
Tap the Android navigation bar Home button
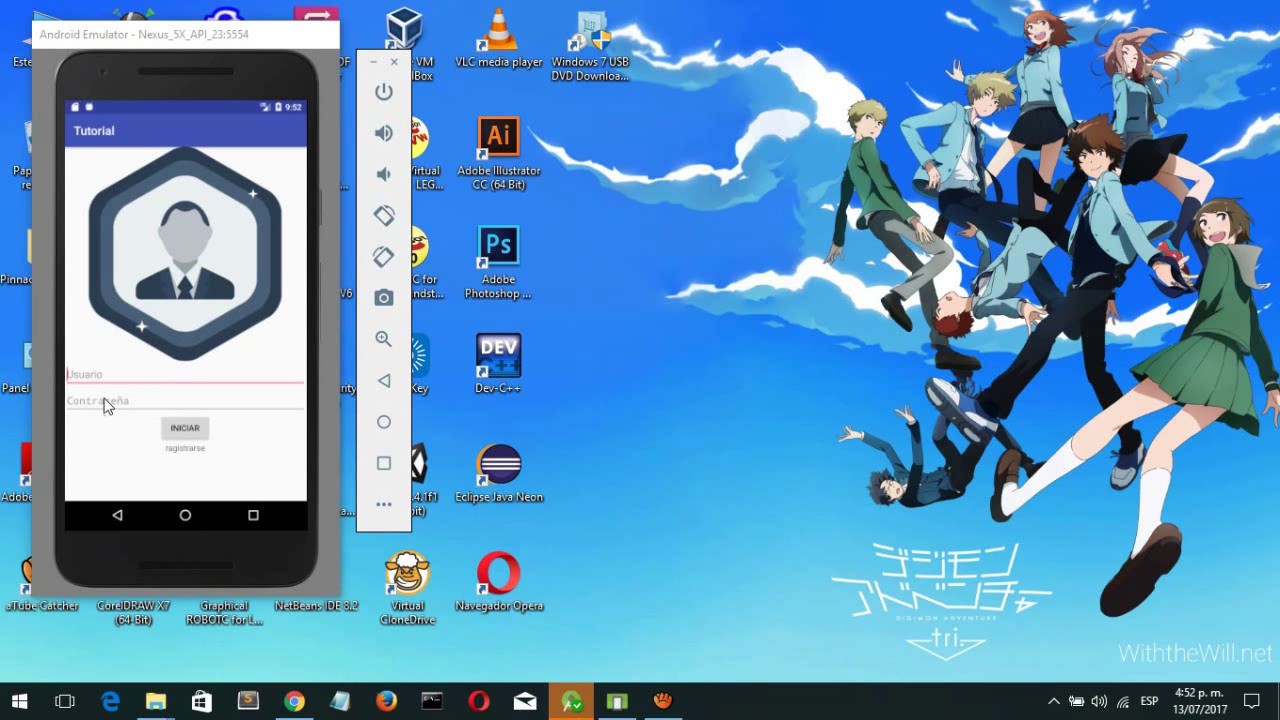coord(185,515)
